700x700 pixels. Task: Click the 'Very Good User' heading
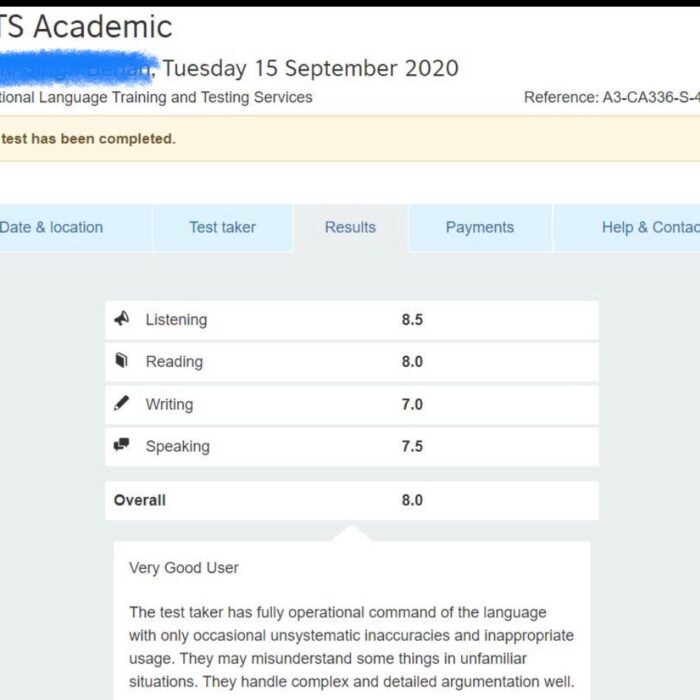[x=184, y=568]
